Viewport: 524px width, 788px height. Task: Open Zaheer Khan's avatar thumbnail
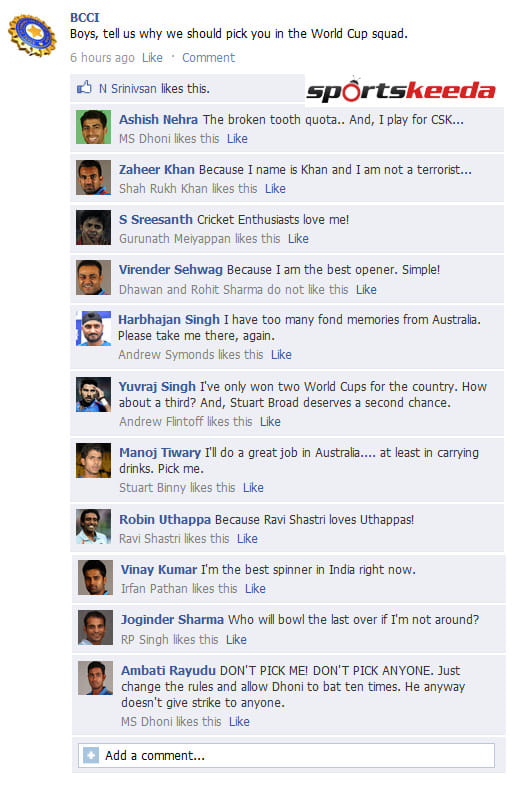tap(93, 177)
